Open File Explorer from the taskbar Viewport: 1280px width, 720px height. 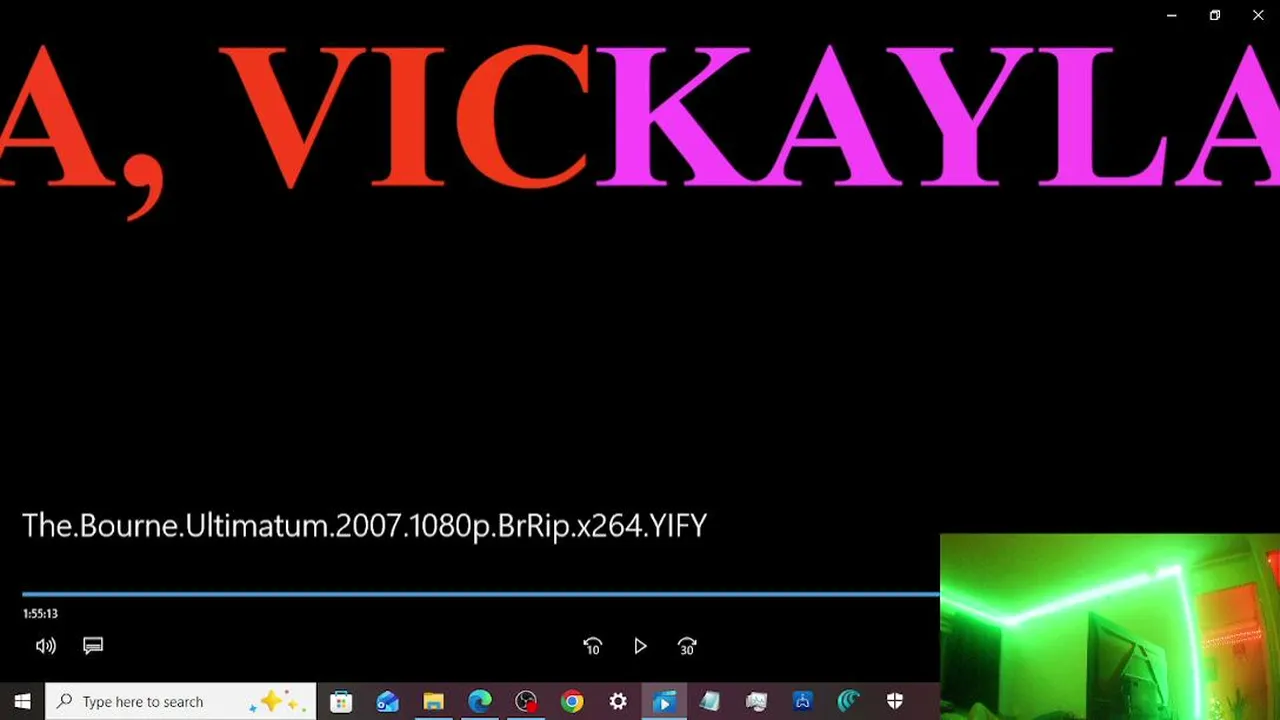(433, 702)
